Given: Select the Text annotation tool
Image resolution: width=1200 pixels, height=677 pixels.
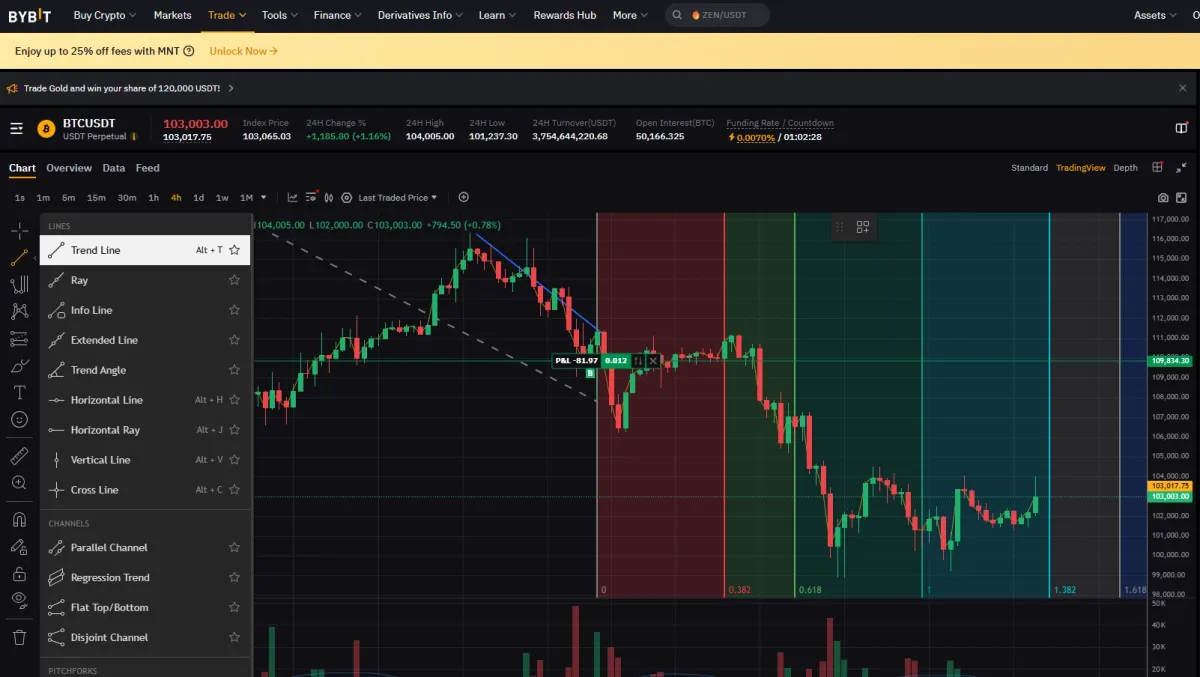Looking at the screenshot, I should [19, 392].
